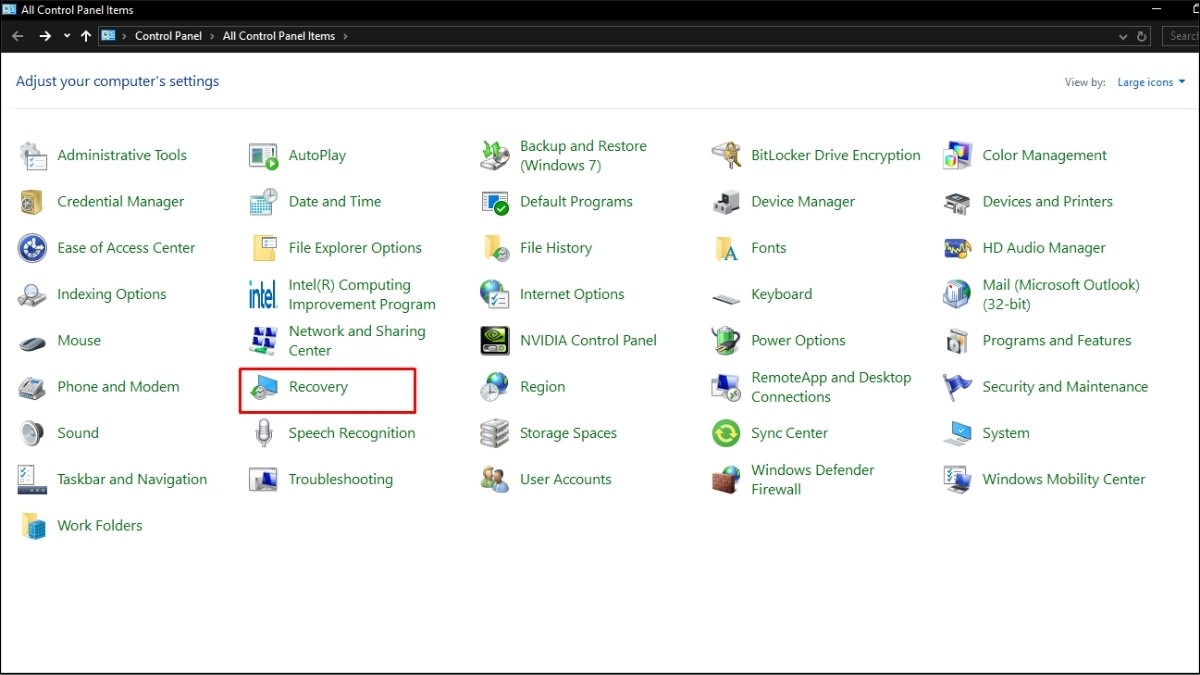Click the Storage Spaces text link
Image resolution: width=1200 pixels, height=675 pixels.
(568, 434)
